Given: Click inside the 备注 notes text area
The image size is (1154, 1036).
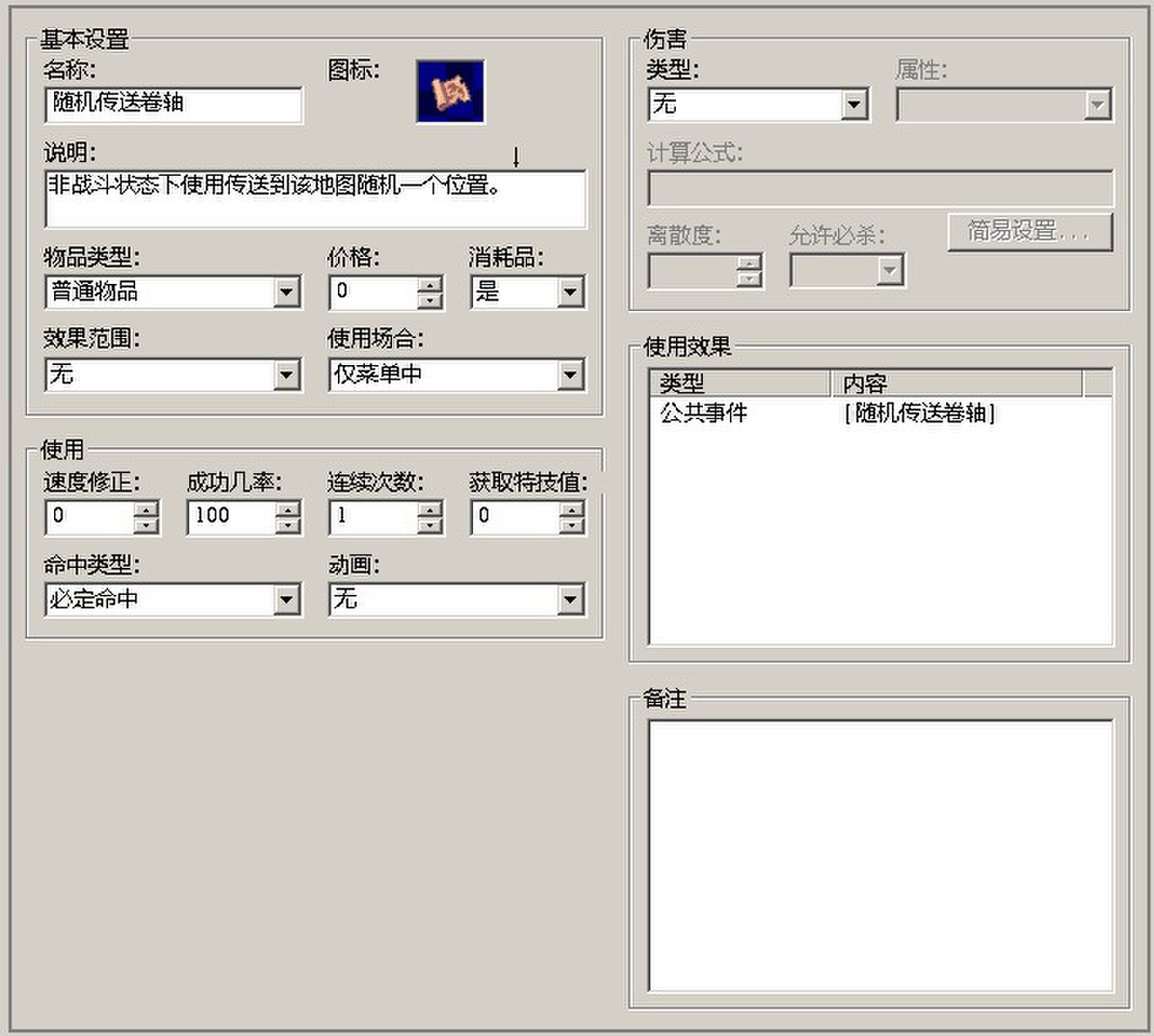Looking at the screenshot, I should point(880,855).
